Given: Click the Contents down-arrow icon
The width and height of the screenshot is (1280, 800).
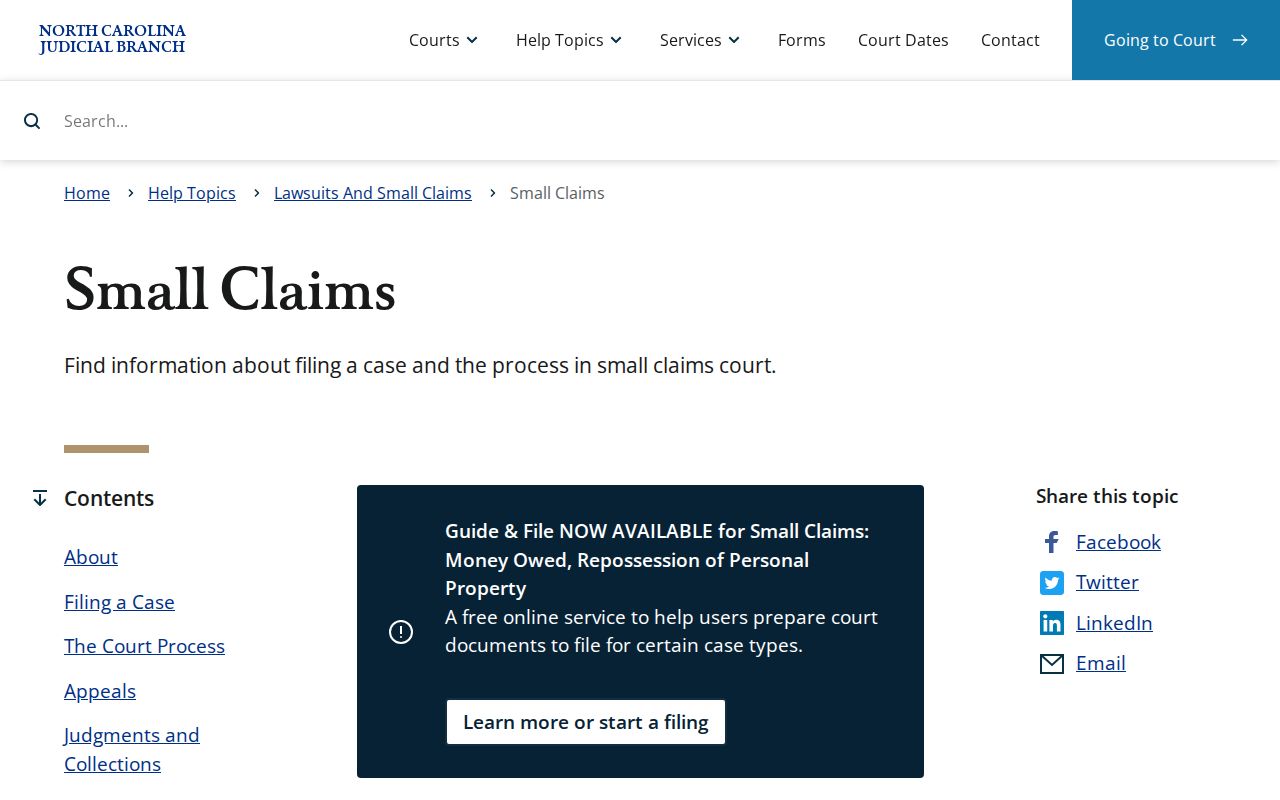Looking at the screenshot, I should point(40,498).
